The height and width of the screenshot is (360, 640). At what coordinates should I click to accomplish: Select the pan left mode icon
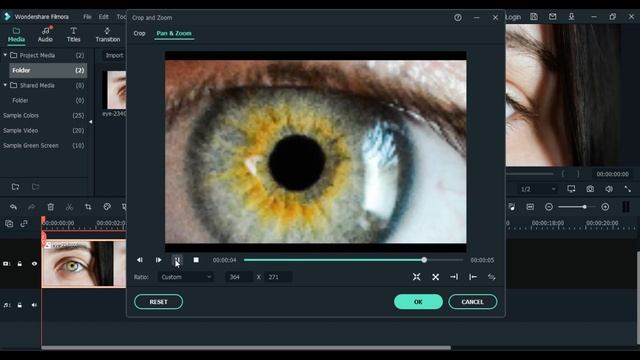(473, 277)
